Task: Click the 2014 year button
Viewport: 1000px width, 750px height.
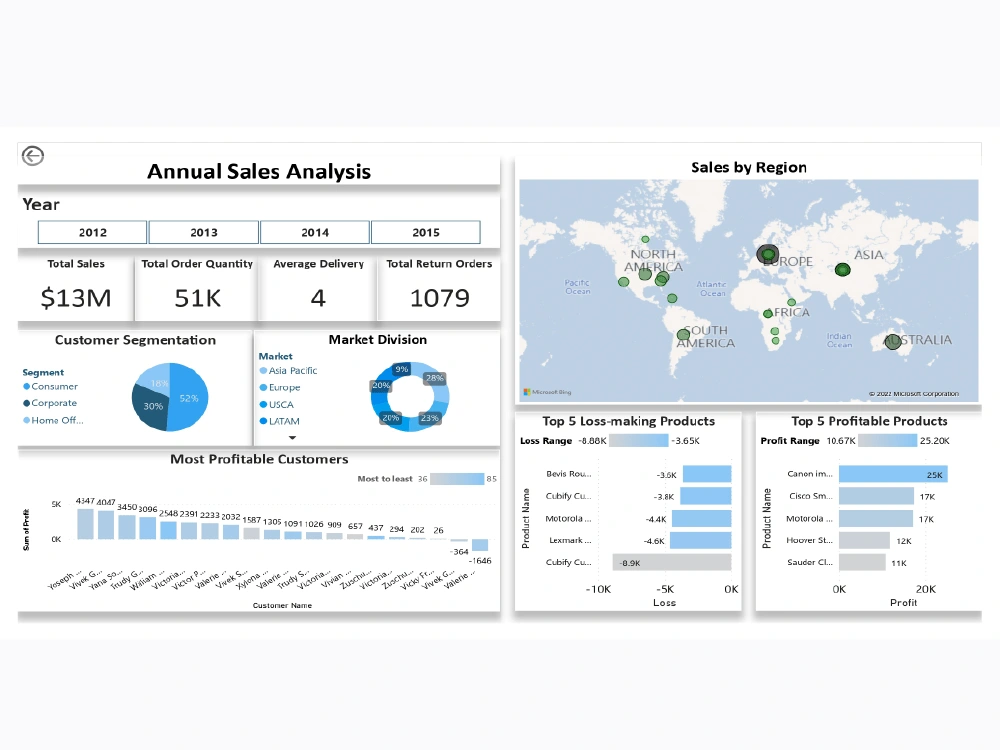Action: click(314, 231)
